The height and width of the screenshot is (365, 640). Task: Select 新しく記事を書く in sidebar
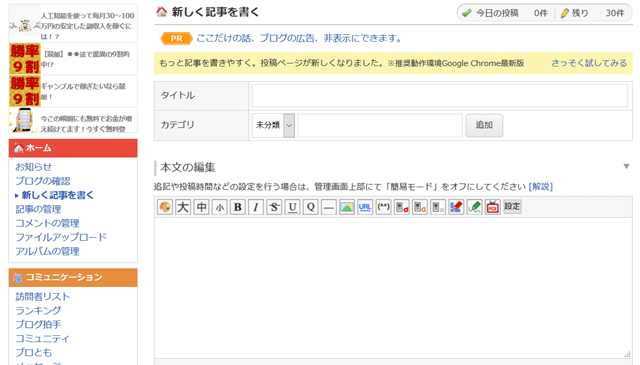pyautogui.click(x=57, y=195)
